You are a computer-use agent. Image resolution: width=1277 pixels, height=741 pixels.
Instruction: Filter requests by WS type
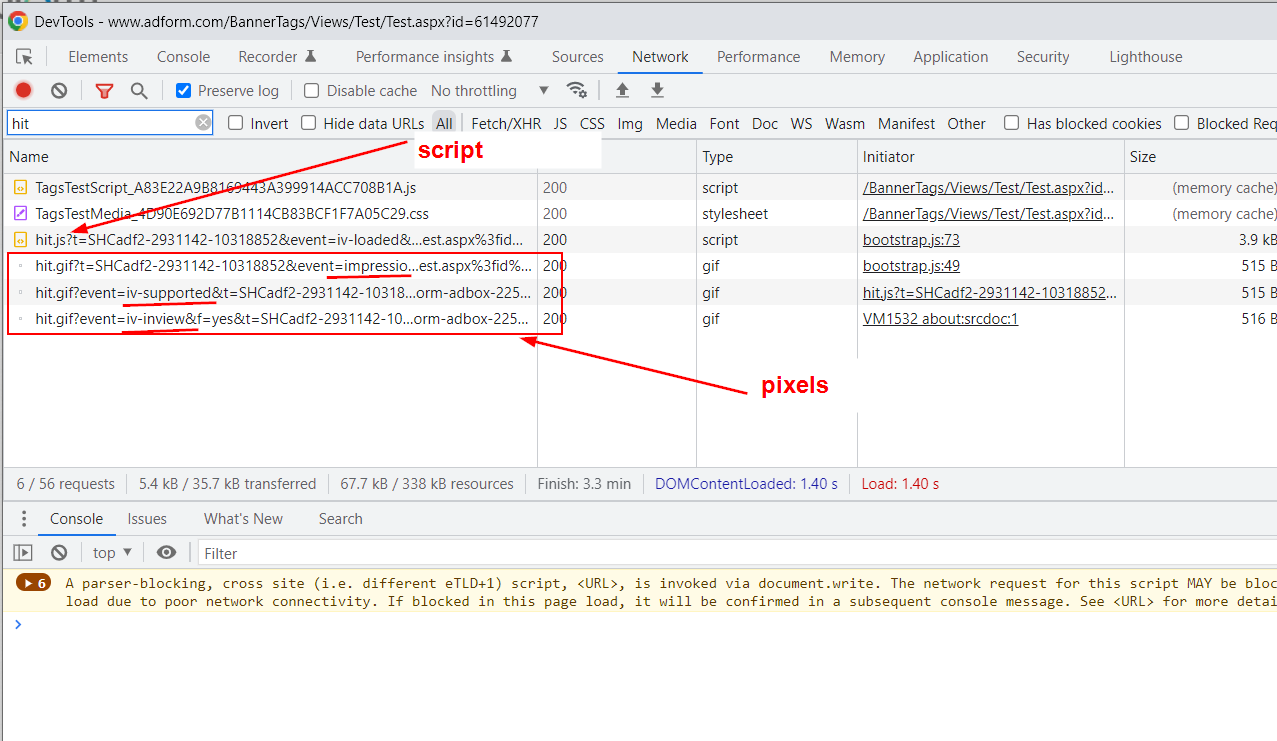[x=801, y=123]
